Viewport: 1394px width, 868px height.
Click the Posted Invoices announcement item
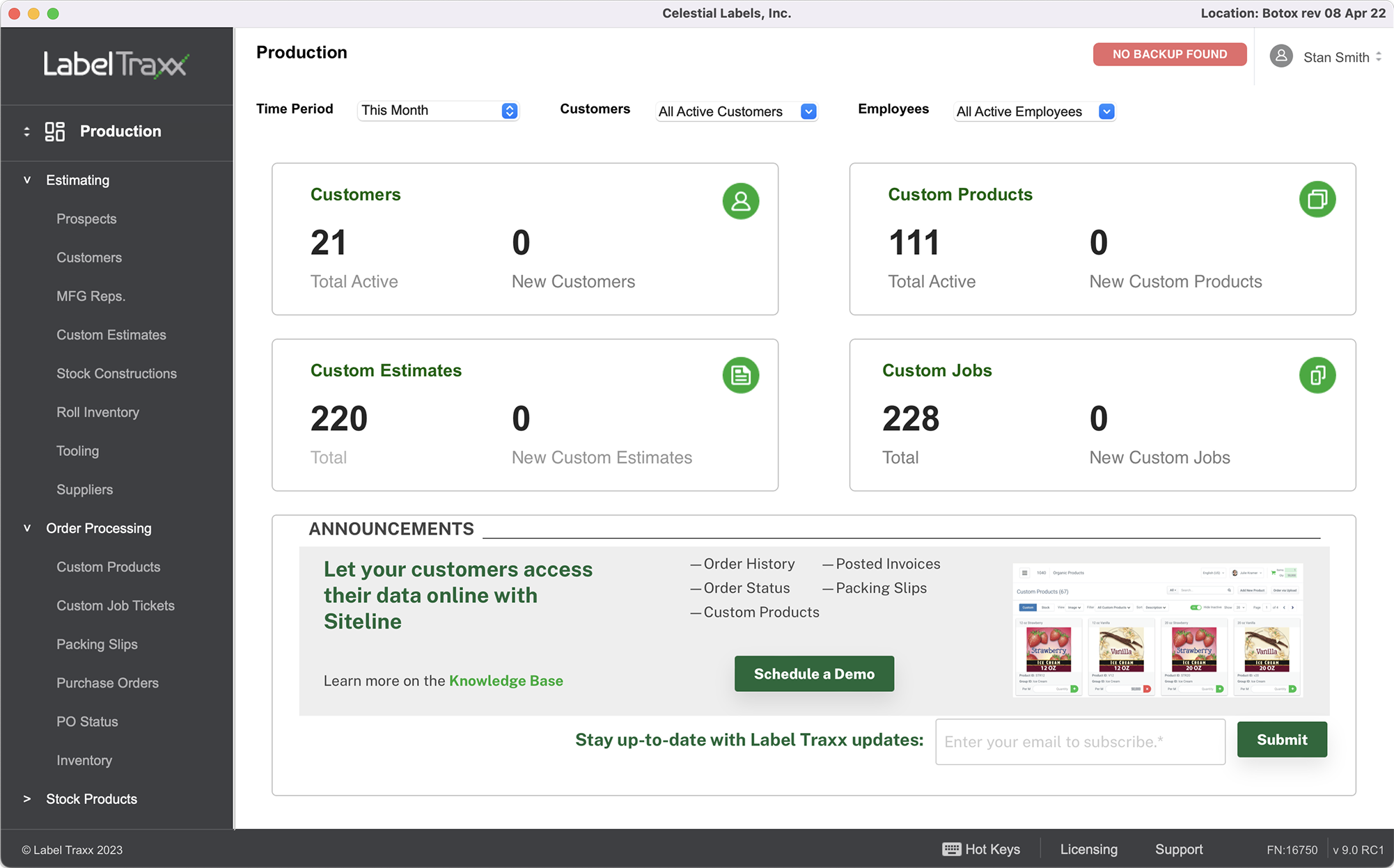coord(882,564)
